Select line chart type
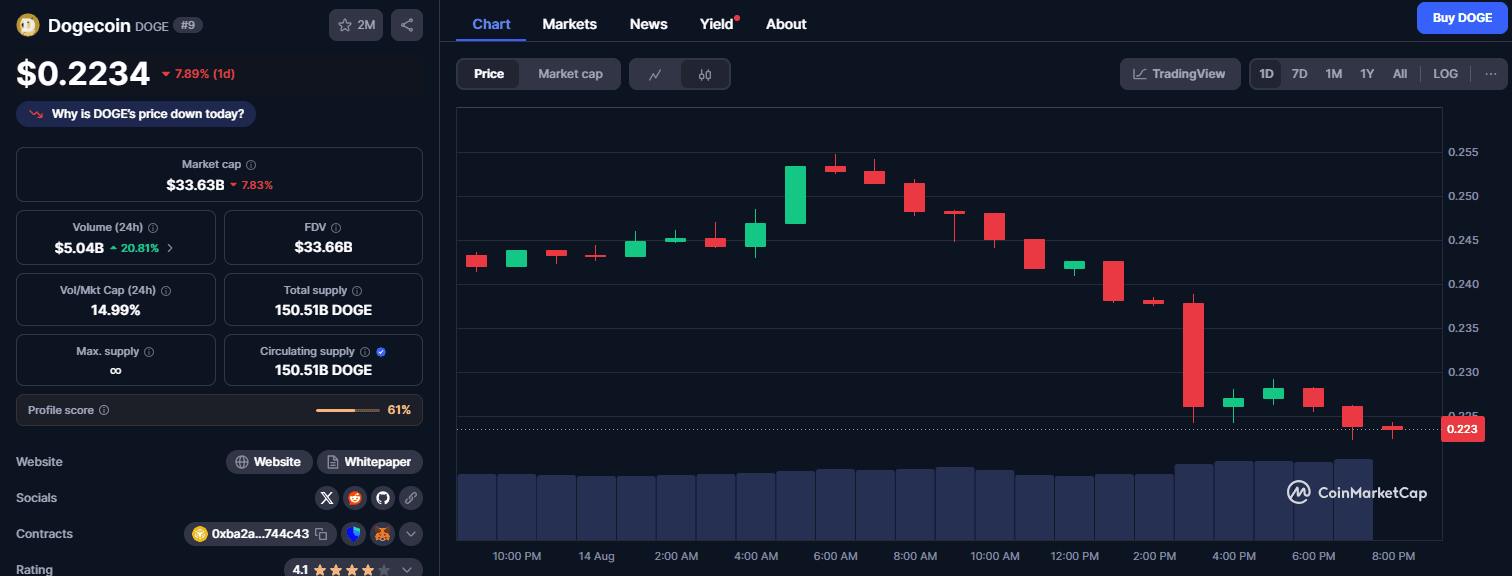1512x576 pixels. tap(655, 74)
